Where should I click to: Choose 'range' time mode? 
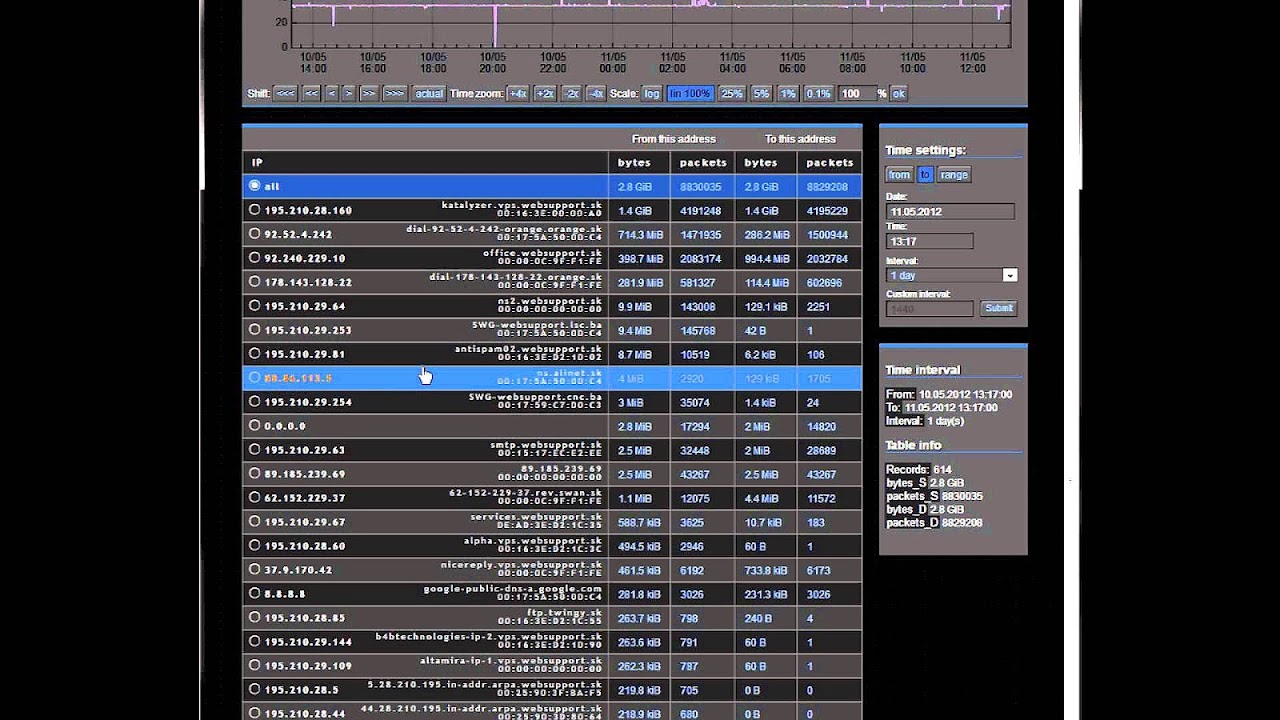(x=954, y=174)
